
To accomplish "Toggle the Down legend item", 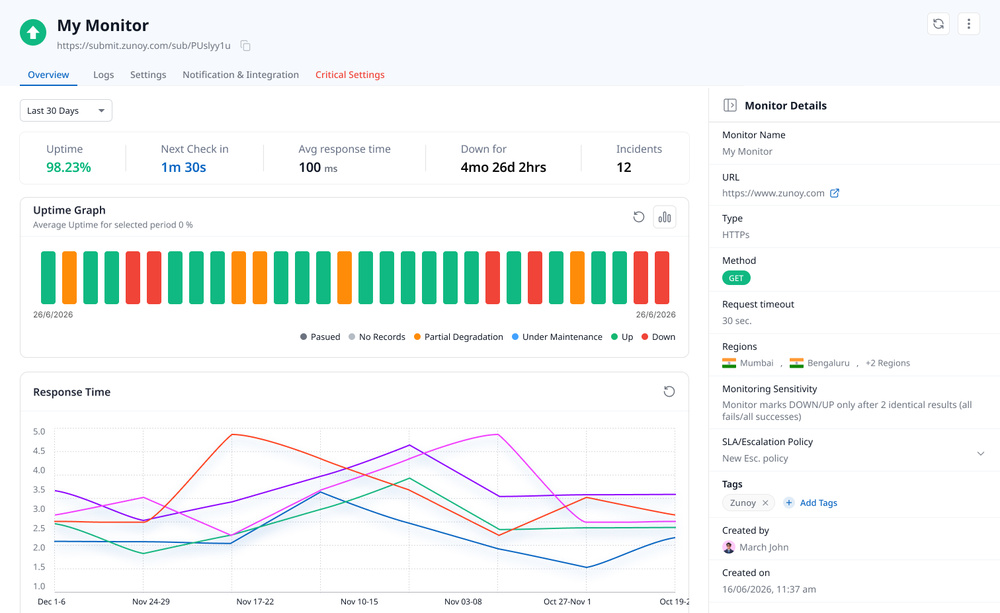I will [658, 337].
